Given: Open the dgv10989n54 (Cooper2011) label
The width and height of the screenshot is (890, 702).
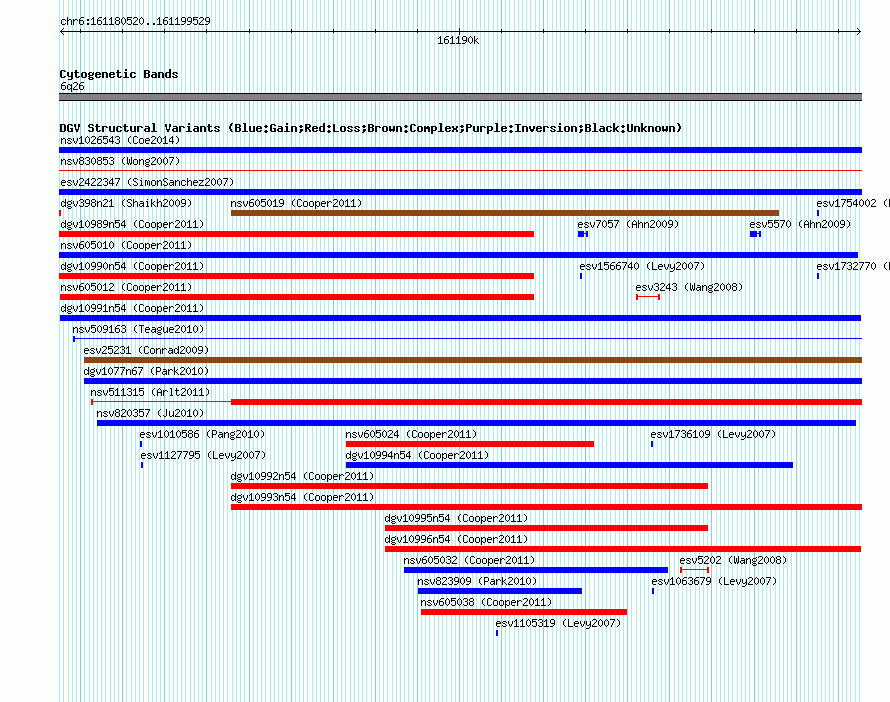Looking at the screenshot, I should tap(132, 224).
